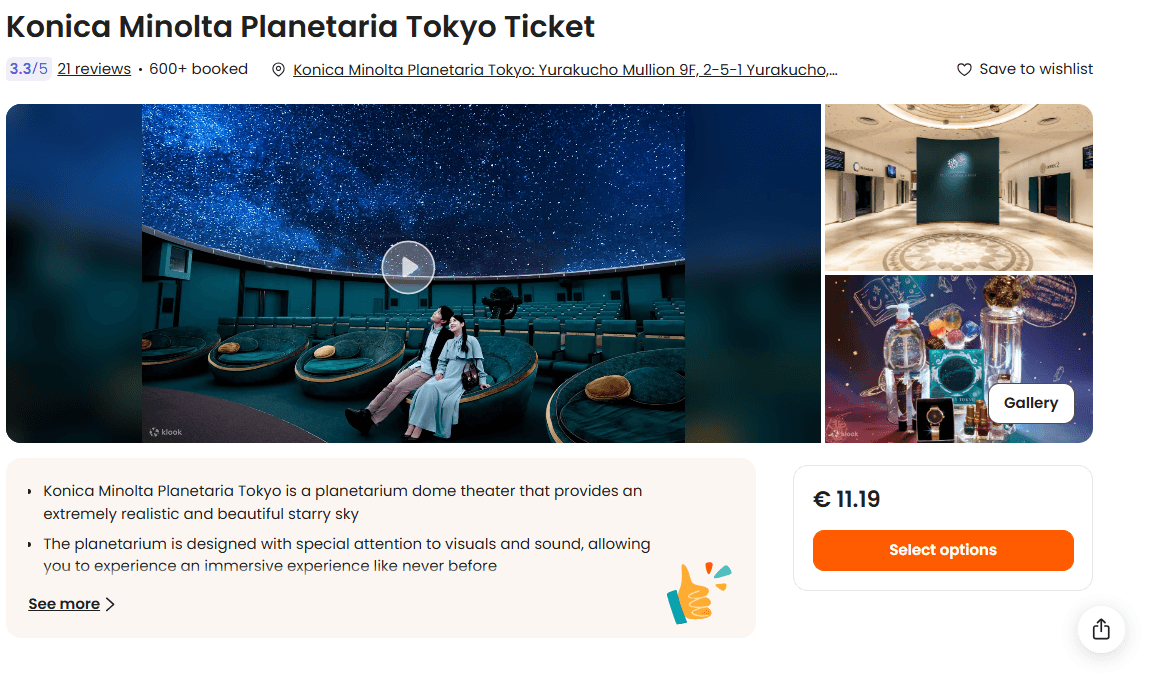Play the planetarium preview video
The width and height of the screenshot is (1153, 673).
point(408,267)
